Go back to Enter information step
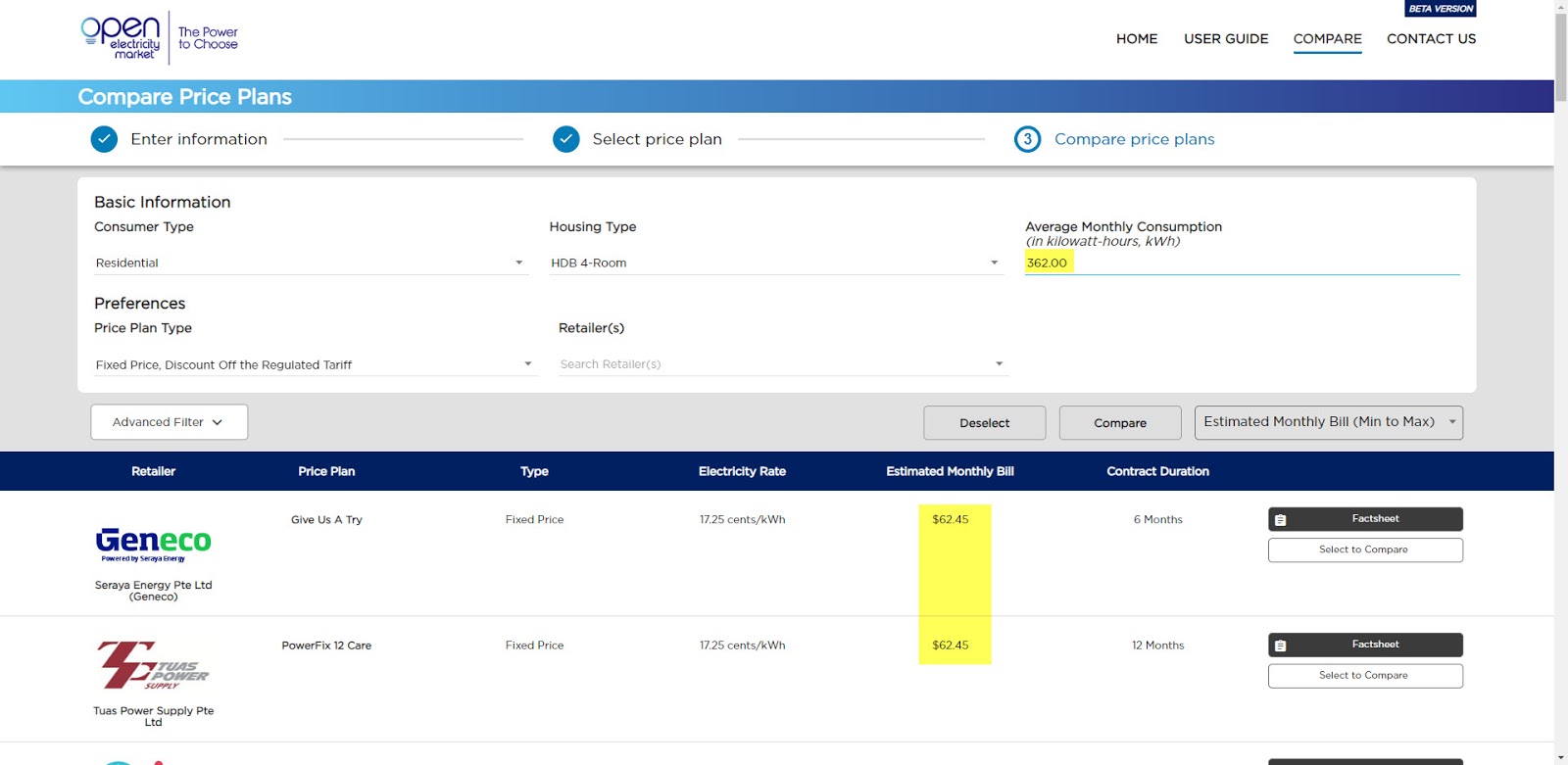The image size is (1568, 765). tap(199, 139)
